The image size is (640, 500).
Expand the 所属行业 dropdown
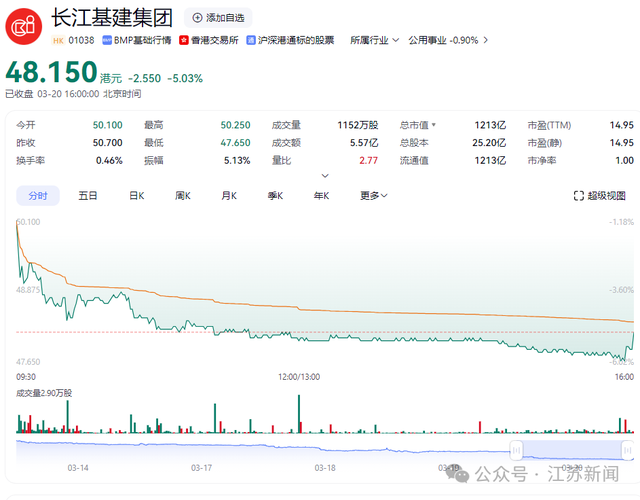374,40
